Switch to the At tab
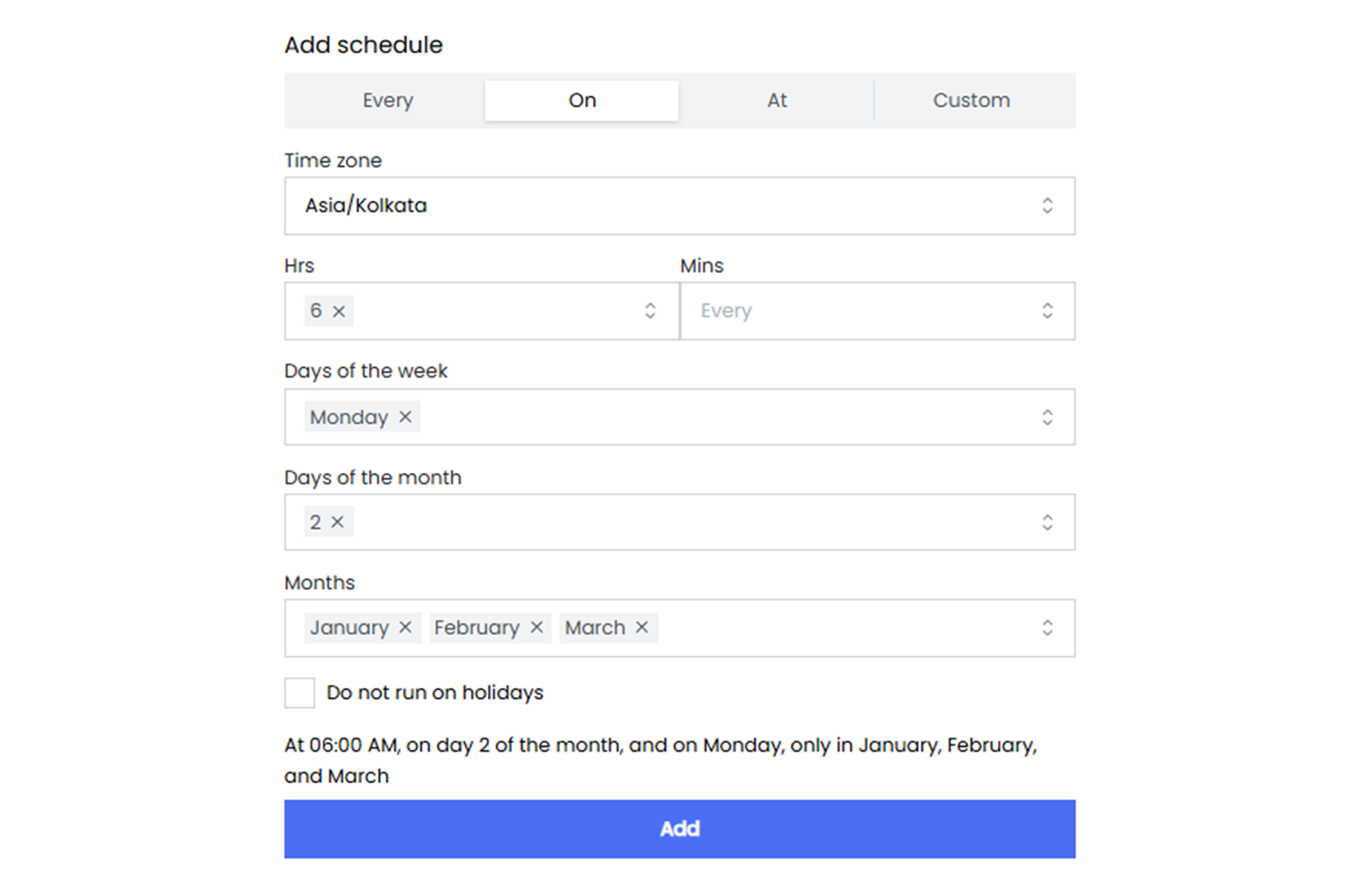Viewport: 1361px width, 896px height. point(777,100)
